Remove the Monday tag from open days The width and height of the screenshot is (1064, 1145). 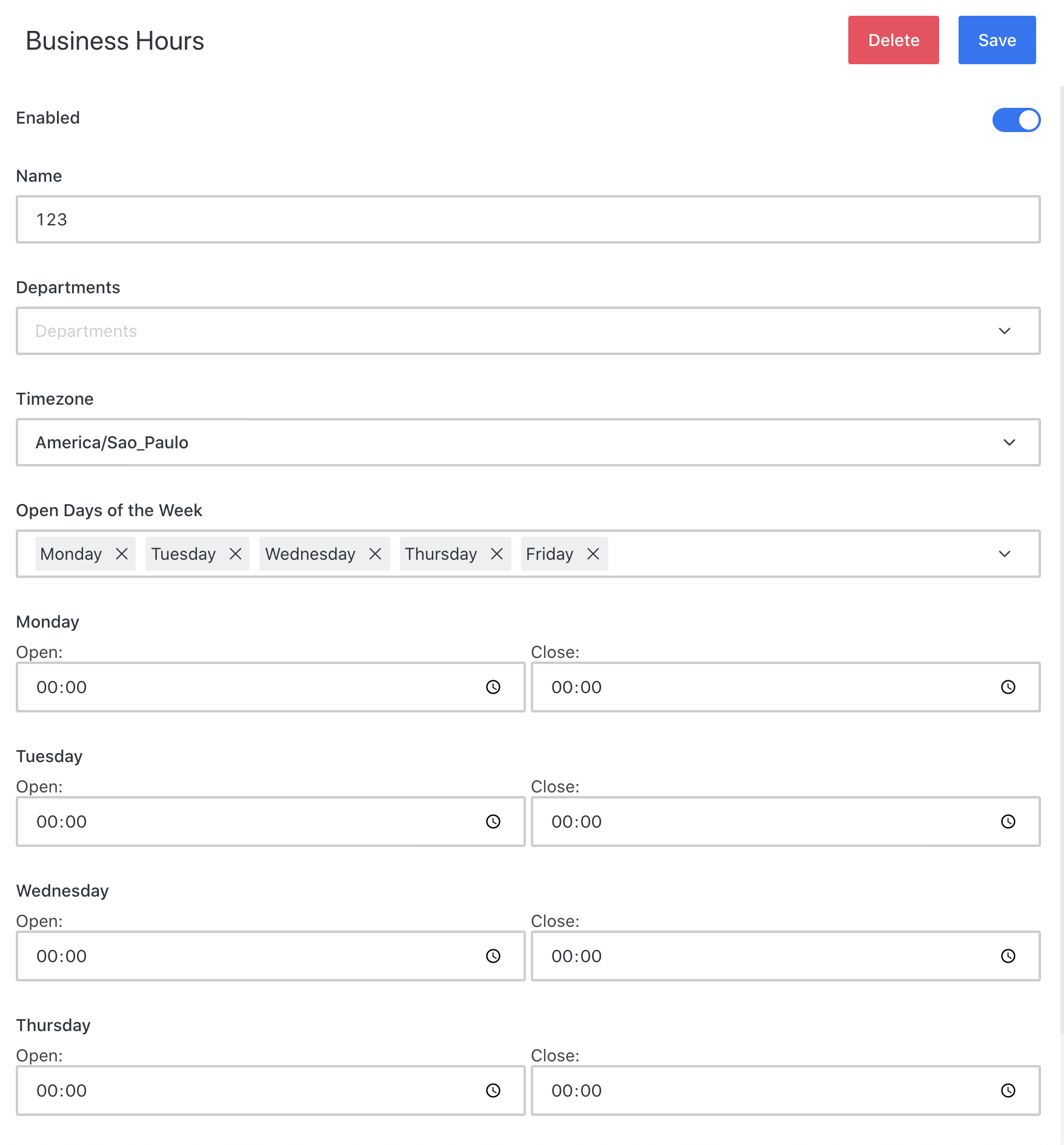point(122,554)
